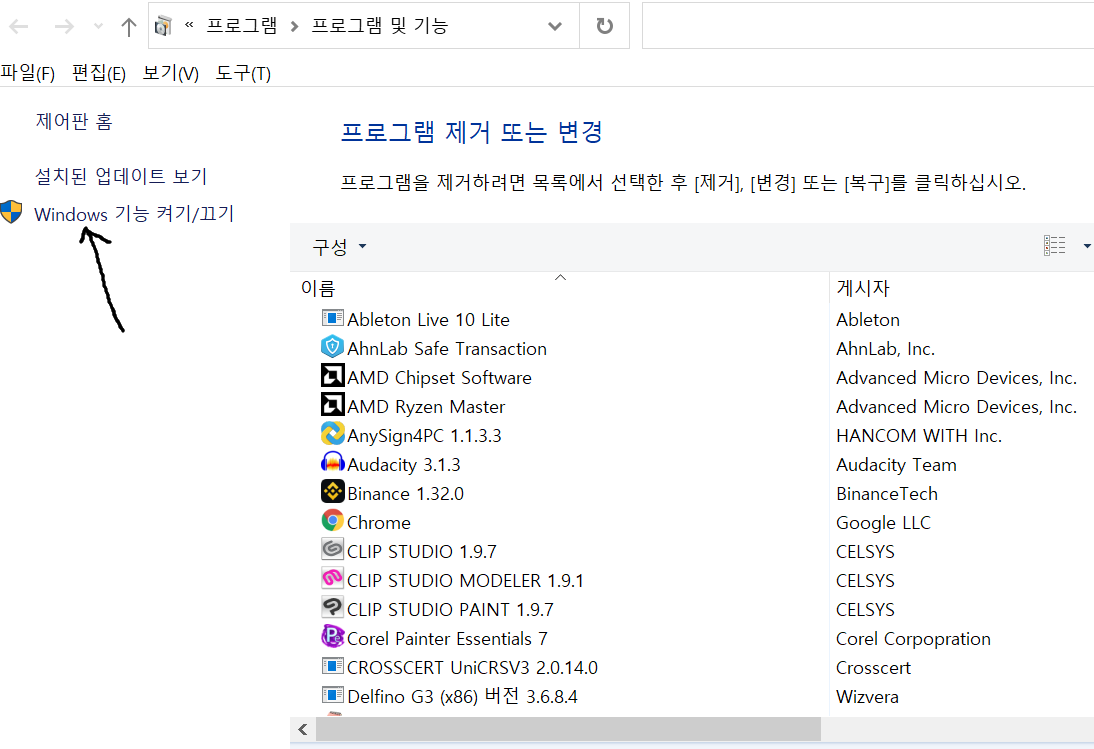
Task: Click the CLIP STUDIO MODELER icon
Action: [x=332, y=578]
